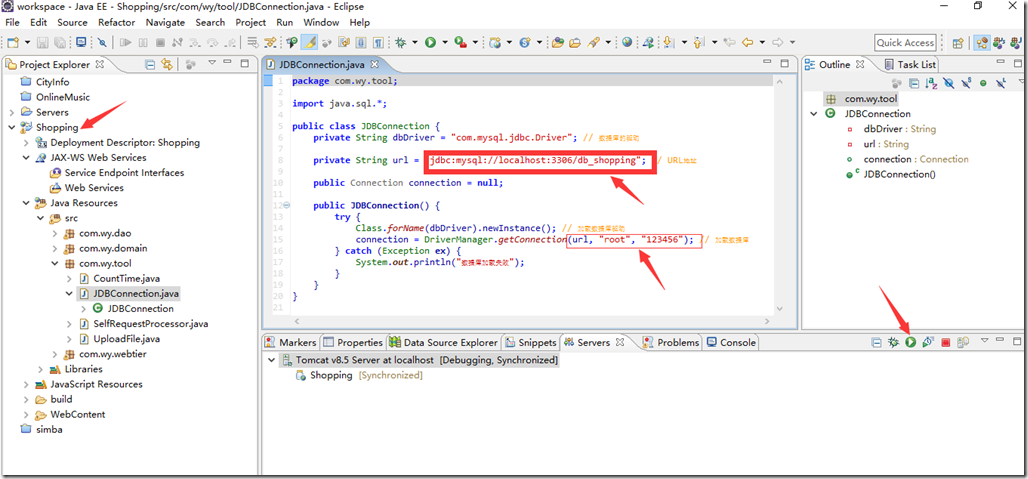Viewport: 1028px width, 479px height.
Task: Click the Open Web Browser globe icon
Action: point(627,42)
